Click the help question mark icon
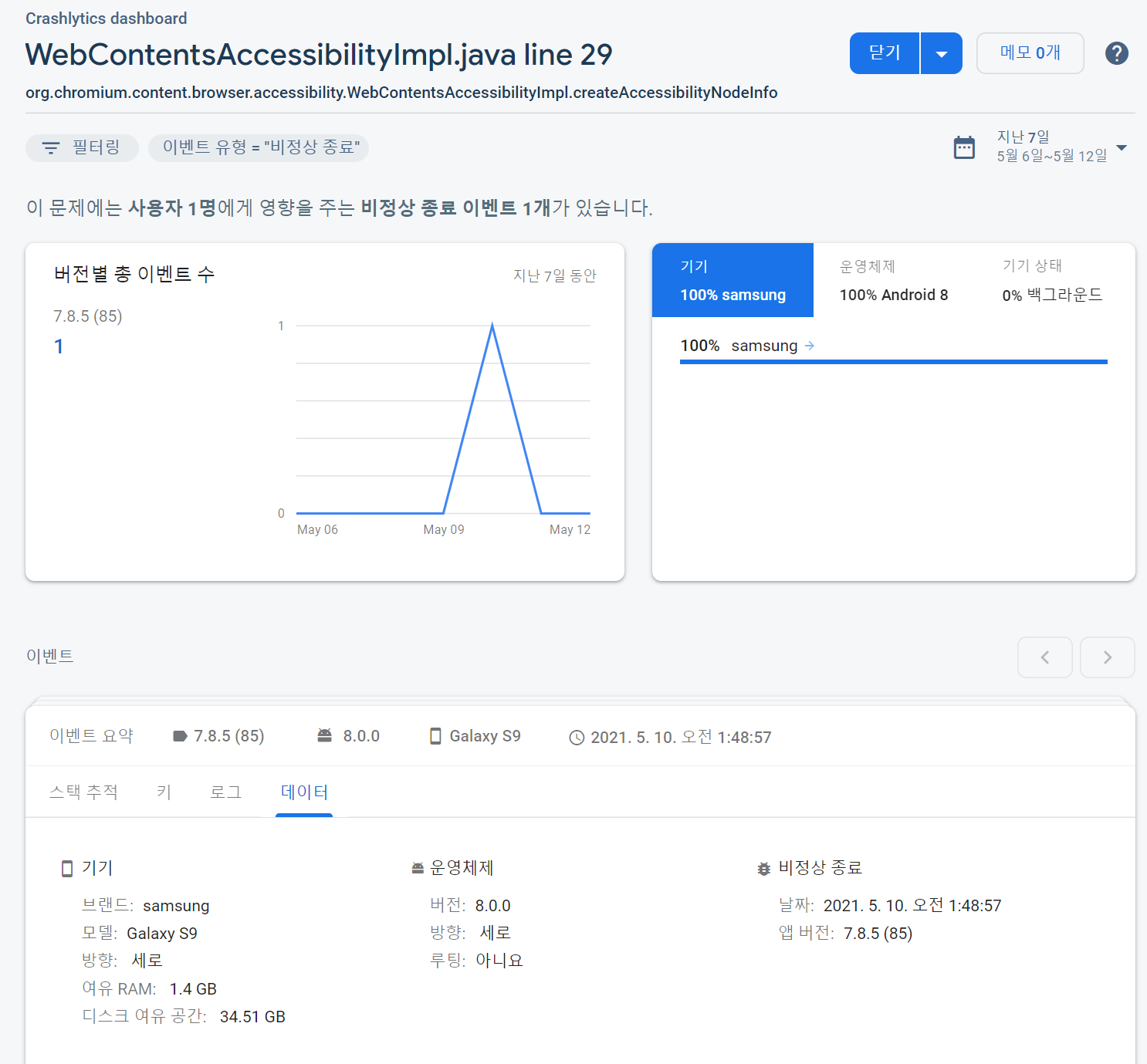Viewport: 1147px width, 1064px height. (x=1116, y=53)
